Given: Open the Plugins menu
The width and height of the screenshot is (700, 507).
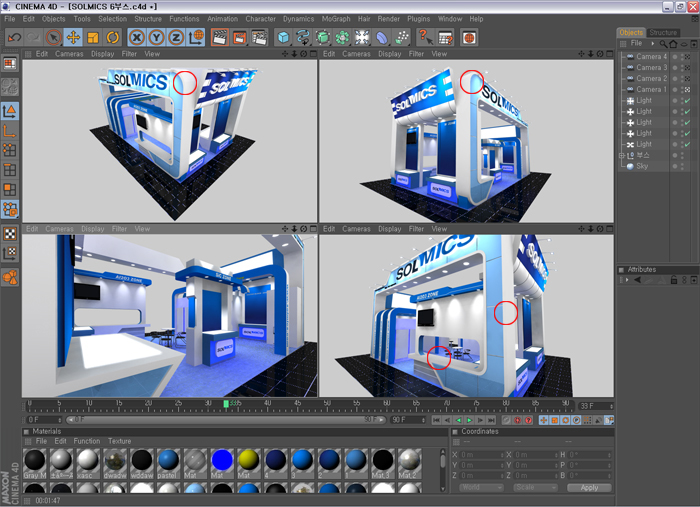Looking at the screenshot, I should click(x=418, y=19).
